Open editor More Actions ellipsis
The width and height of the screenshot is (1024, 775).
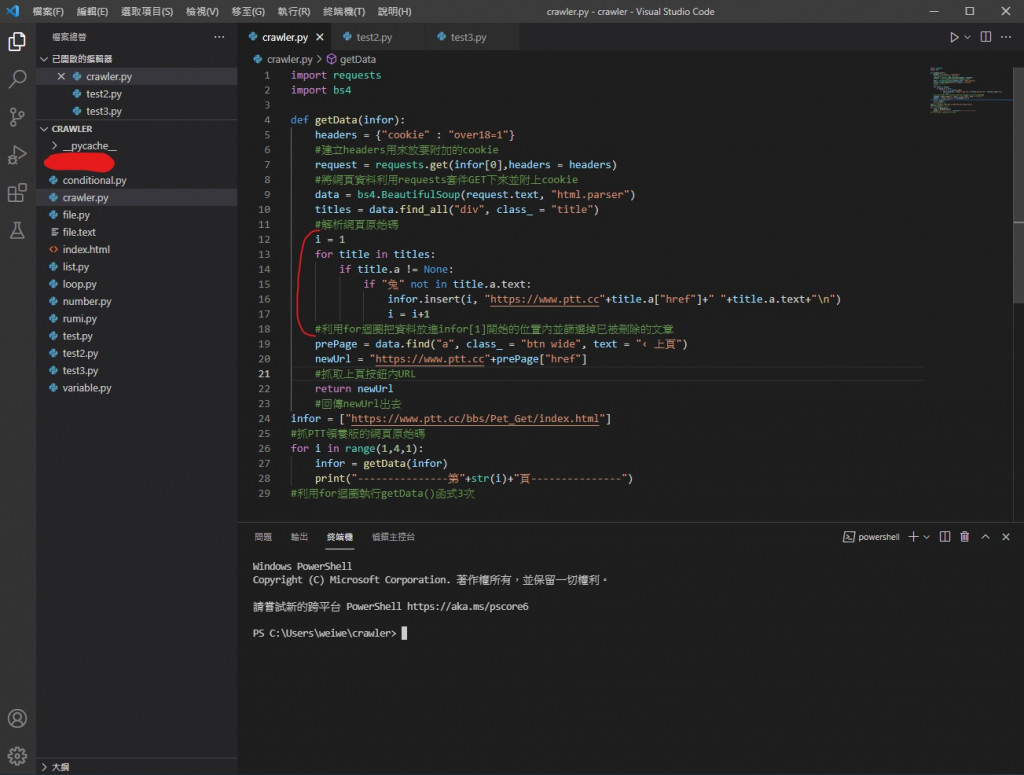tap(1006, 37)
